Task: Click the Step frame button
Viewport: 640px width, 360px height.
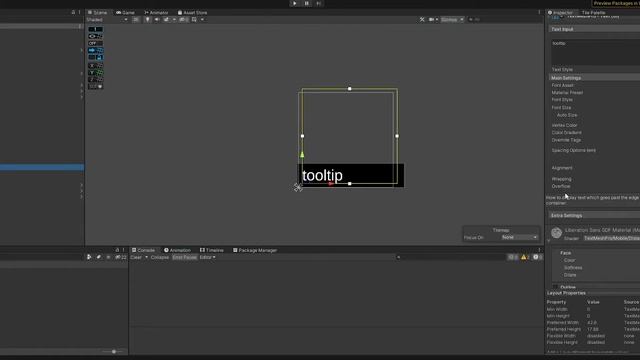Action: click(x=318, y=3)
